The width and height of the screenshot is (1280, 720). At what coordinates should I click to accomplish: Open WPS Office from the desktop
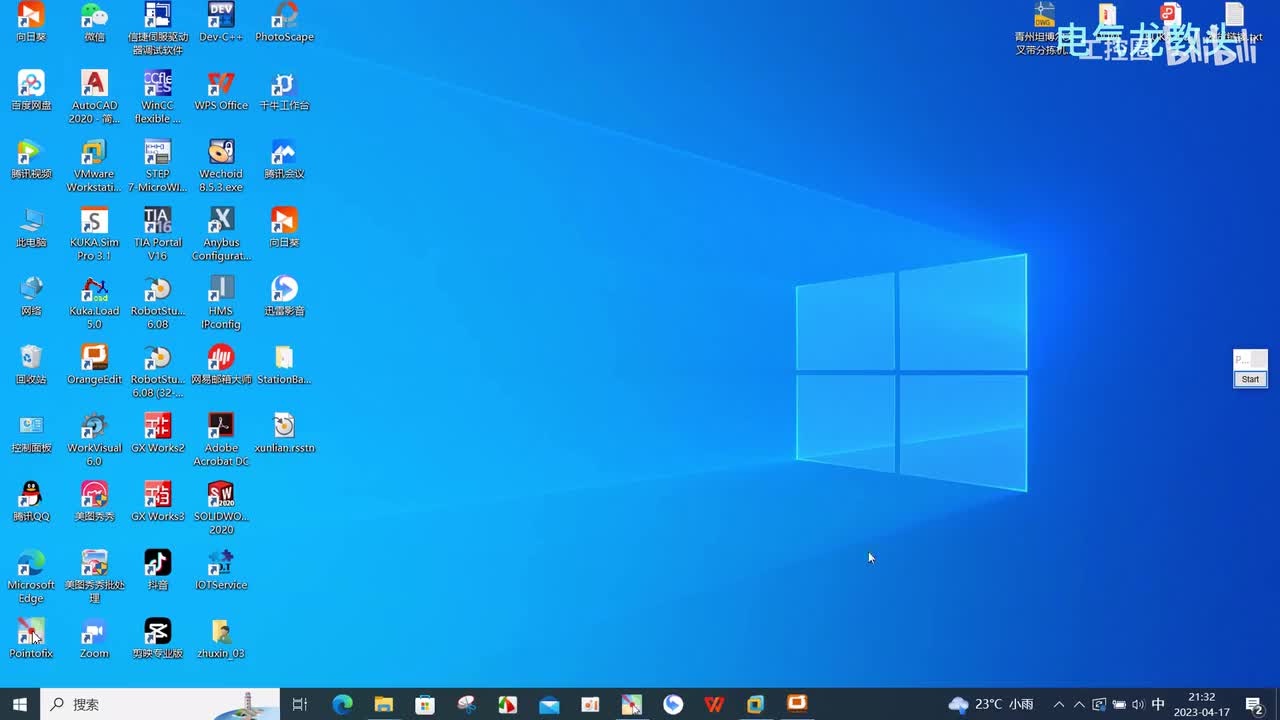(221, 90)
